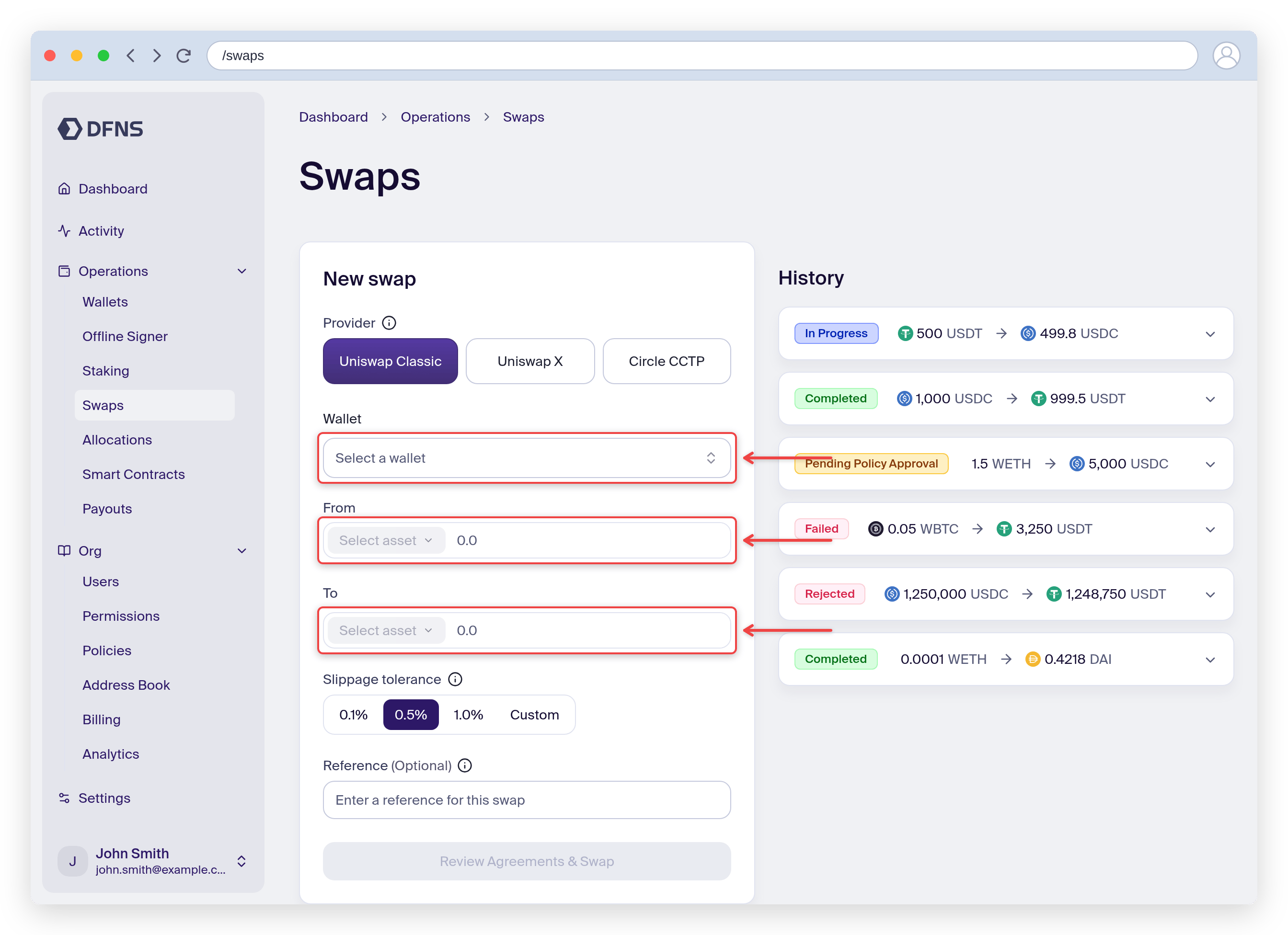Open Payouts in the sidebar
Screen dimensions: 1288x935
point(107,509)
